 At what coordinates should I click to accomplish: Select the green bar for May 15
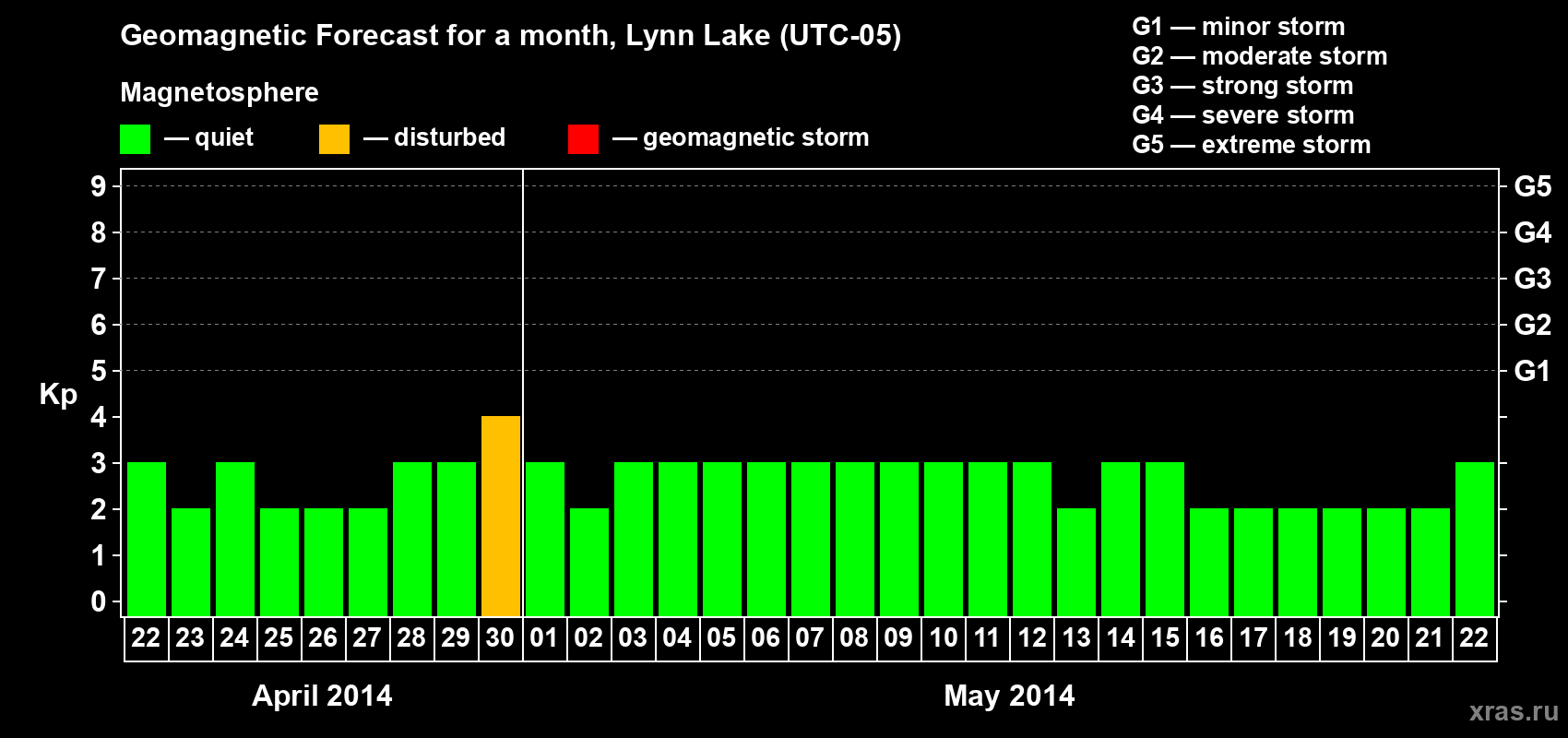pyautogui.click(x=1165, y=539)
